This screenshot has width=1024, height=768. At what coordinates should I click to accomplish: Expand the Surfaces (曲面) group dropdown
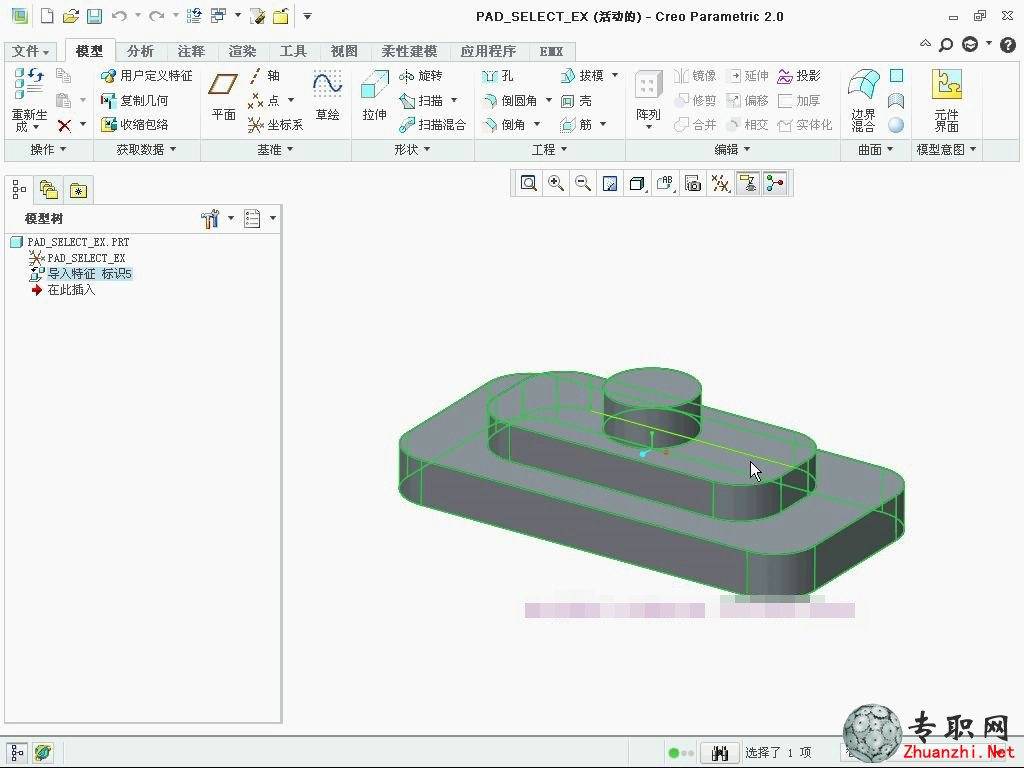[876, 150]
